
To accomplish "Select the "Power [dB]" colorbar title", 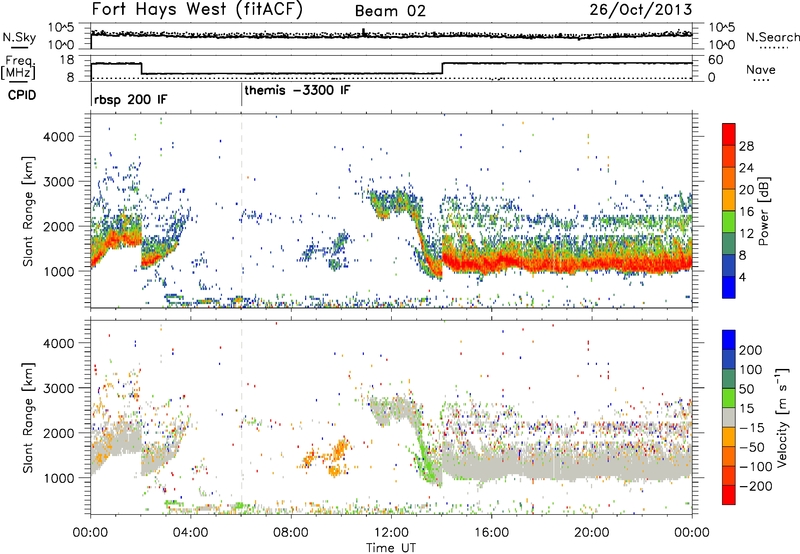I will pos(764,211).
